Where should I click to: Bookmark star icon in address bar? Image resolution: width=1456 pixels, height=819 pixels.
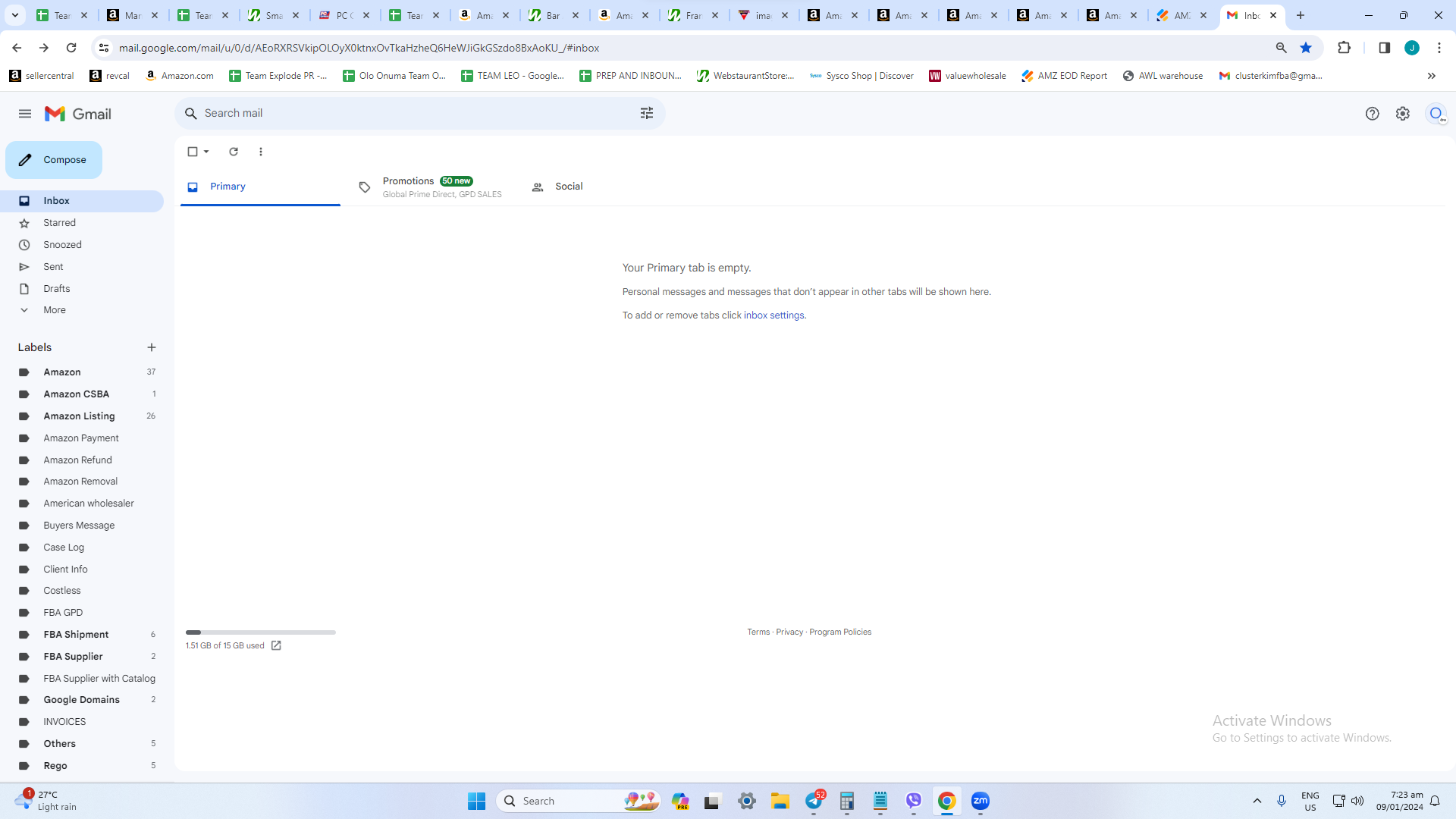click(1306, 48)
